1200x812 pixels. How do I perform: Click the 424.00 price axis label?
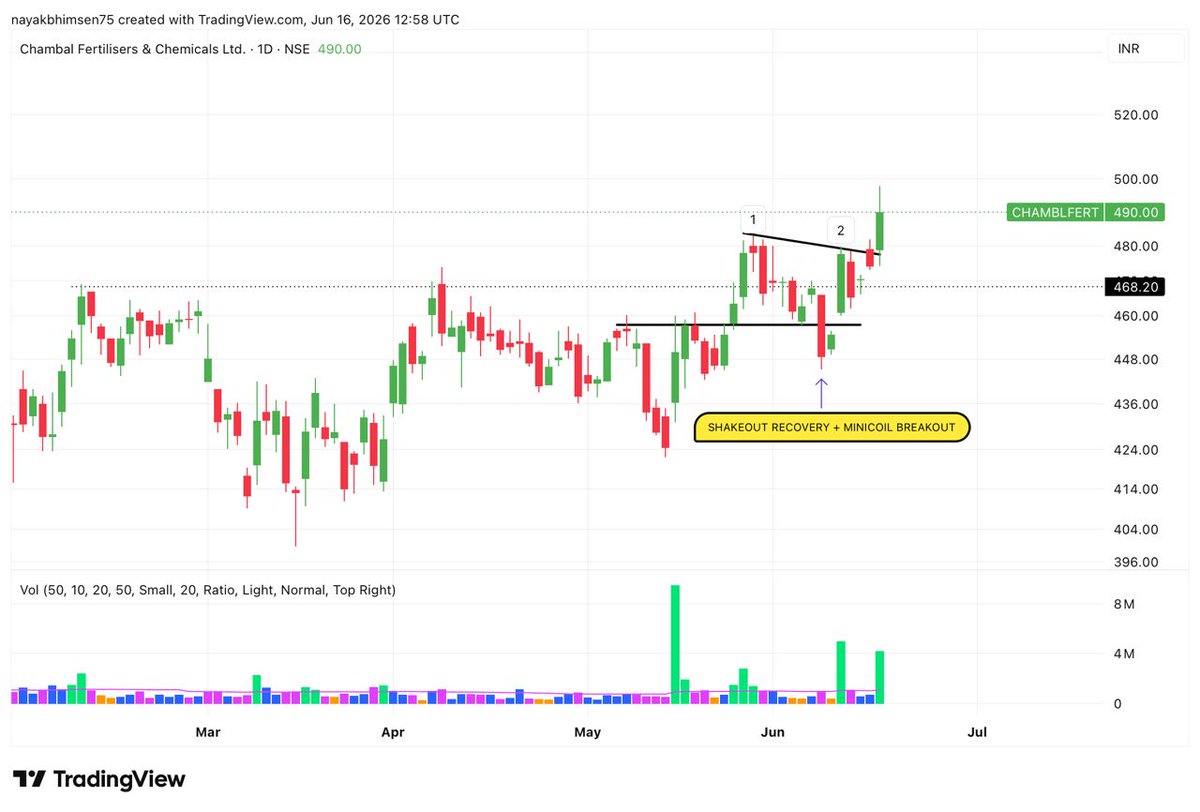(x=1135, y=450)
